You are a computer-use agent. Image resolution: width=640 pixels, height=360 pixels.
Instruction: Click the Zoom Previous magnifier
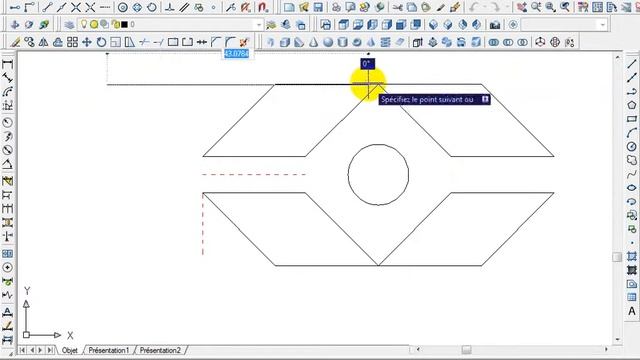click(x=565, y=7)
